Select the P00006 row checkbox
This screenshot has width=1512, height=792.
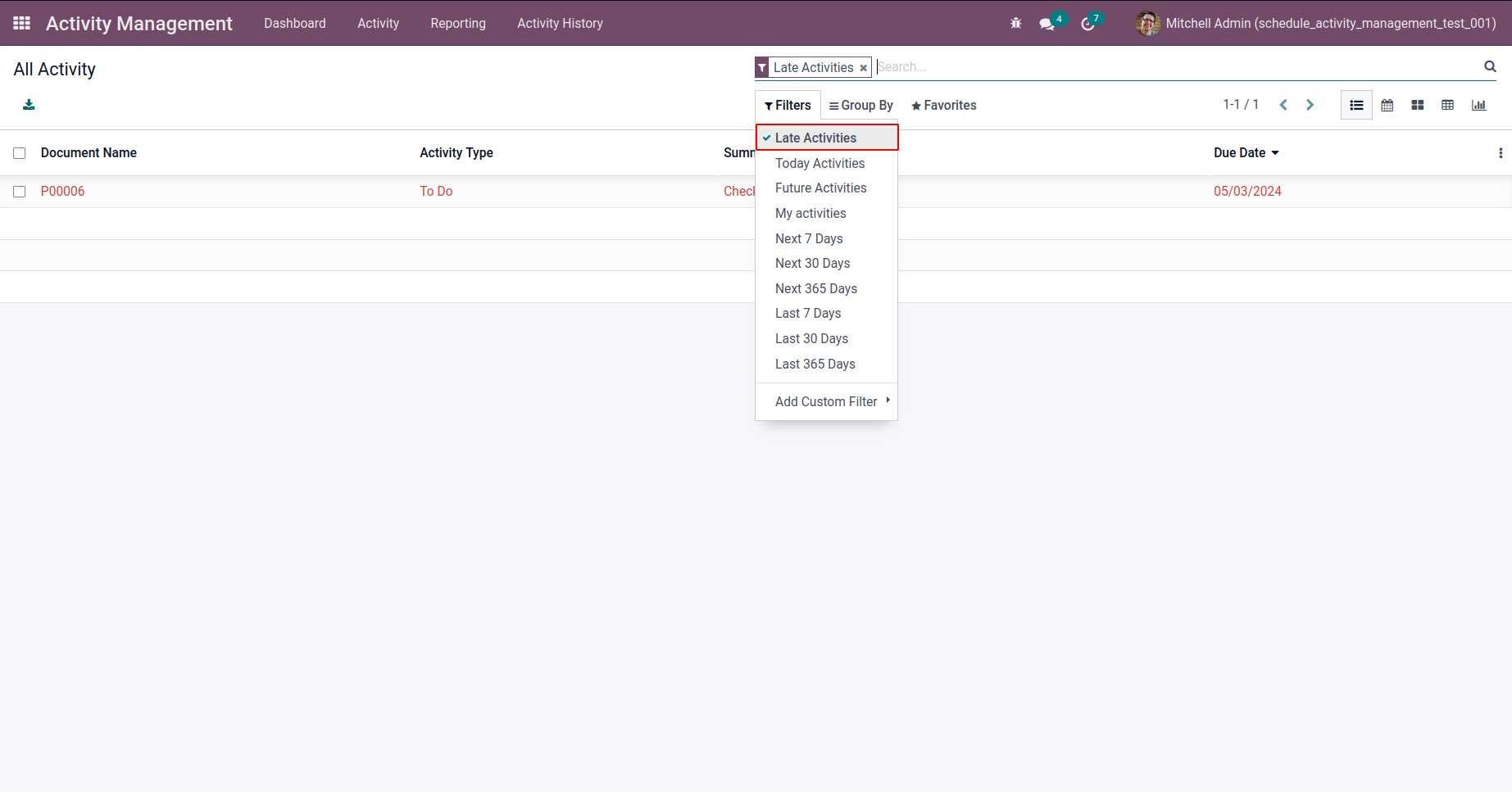coord(20,192)
